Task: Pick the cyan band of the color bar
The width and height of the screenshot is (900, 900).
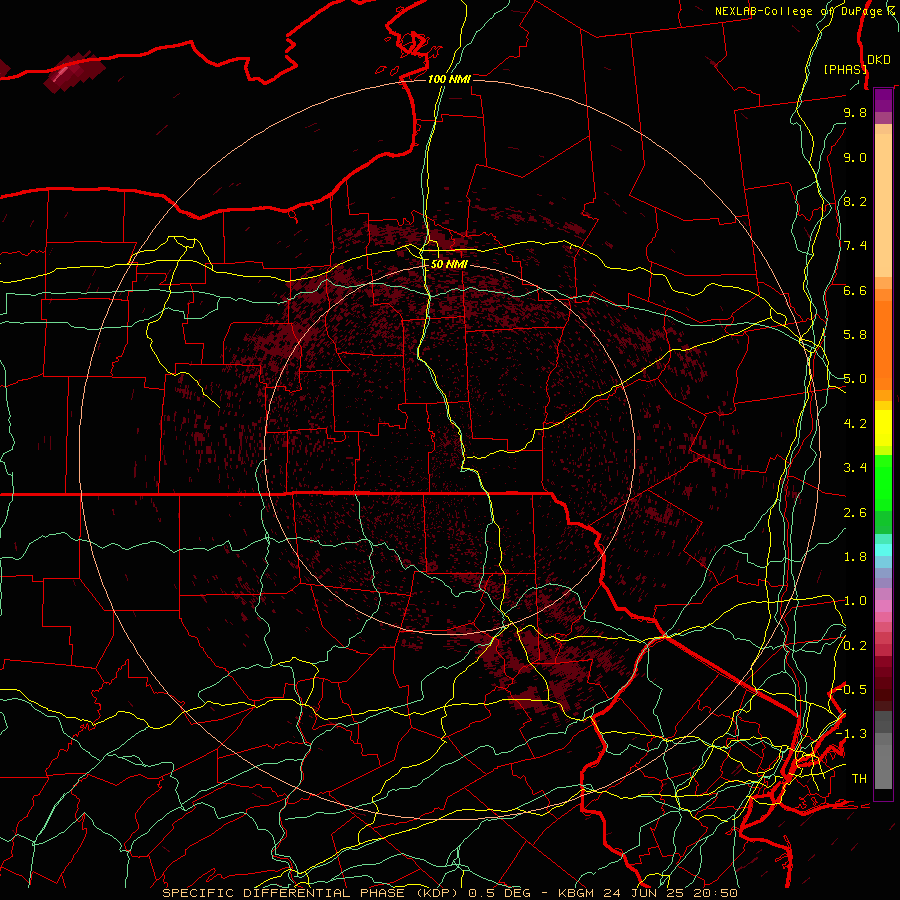Action: (883, 550)
